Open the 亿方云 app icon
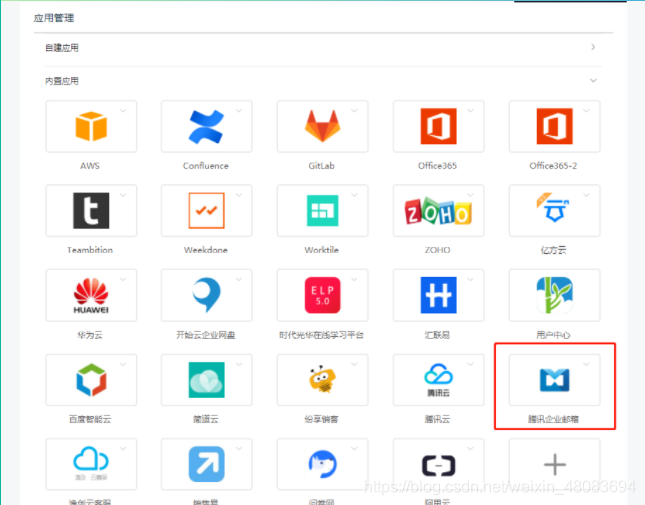The width and height of the screenshot is (645, 505). pyautogui.click(x=554, y=208)
